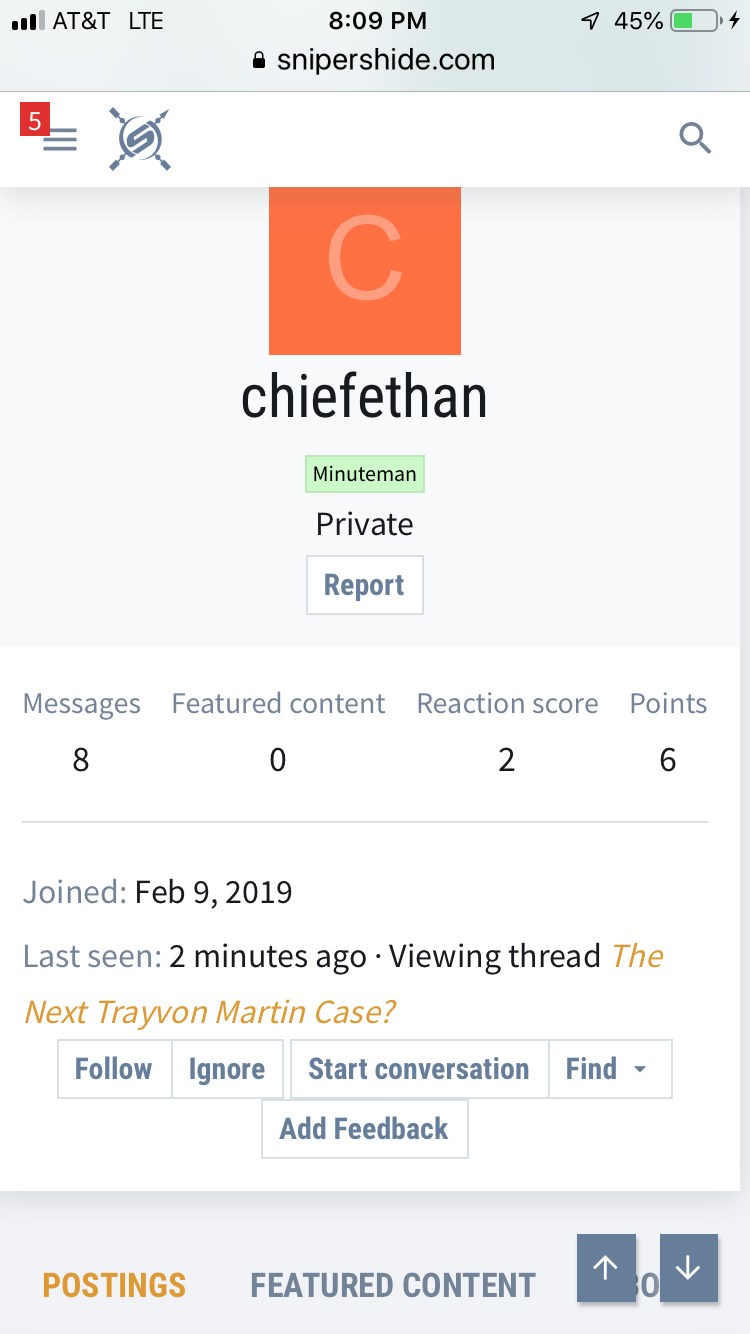Tap the lock icon beside the URL
This screenshot has width=750, height=1334.
coord(260,61)
